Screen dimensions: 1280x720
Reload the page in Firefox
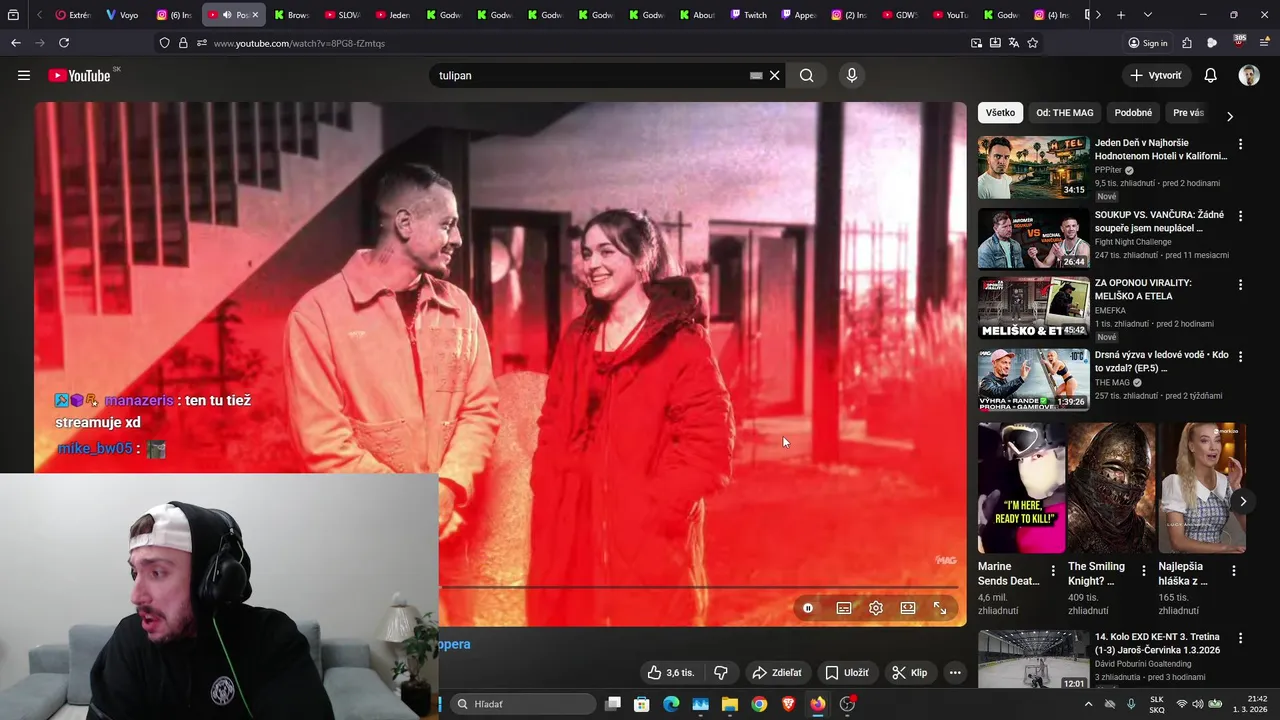pos(64,43)
